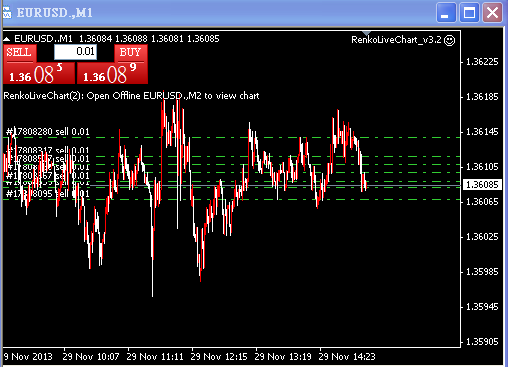The image size is (508, 367).
Task: Click the EURUSD.,M1 window title text
Action: pos(55,13)
